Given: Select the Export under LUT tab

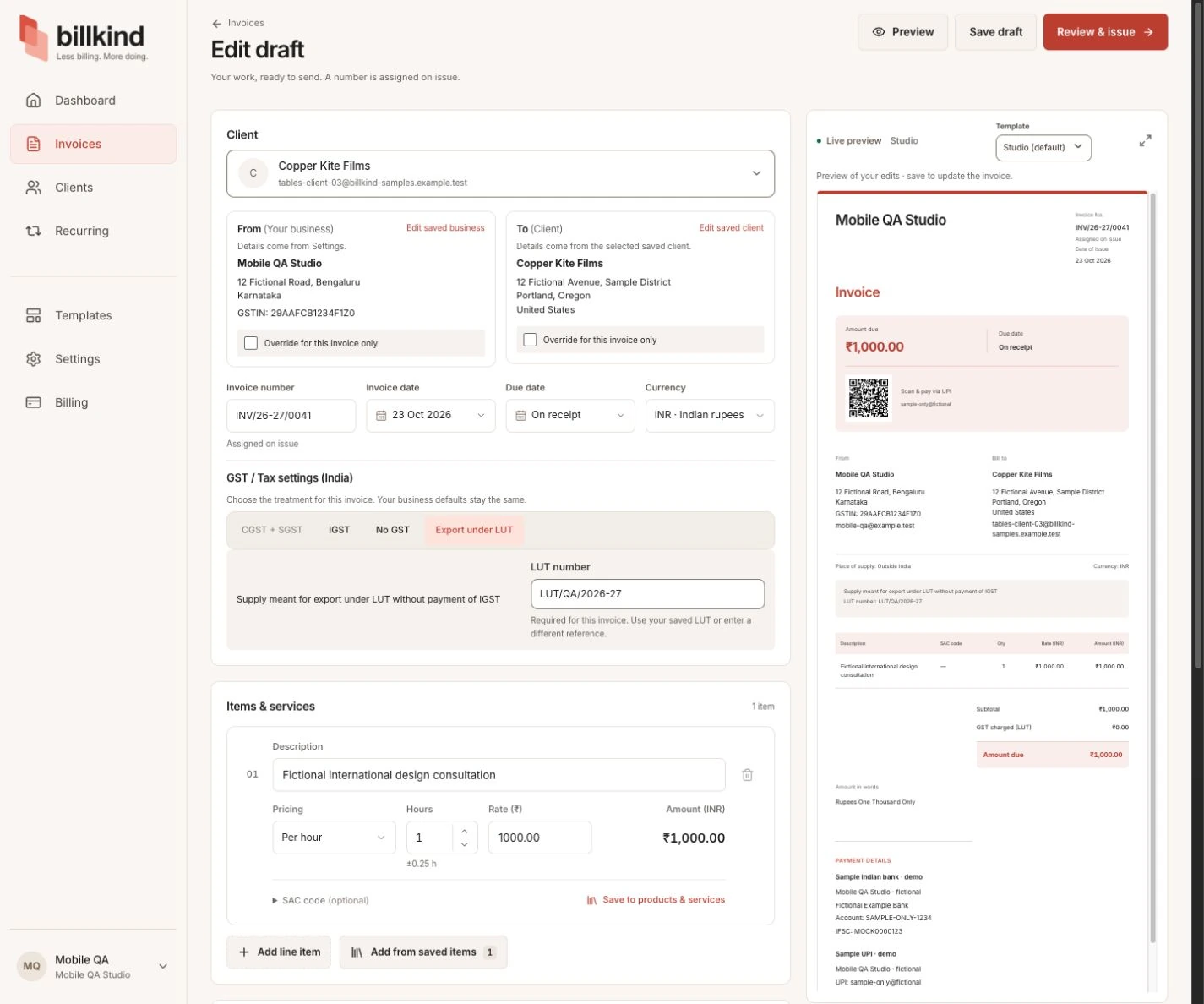Looking at the screenshot, I should (474, 530).
